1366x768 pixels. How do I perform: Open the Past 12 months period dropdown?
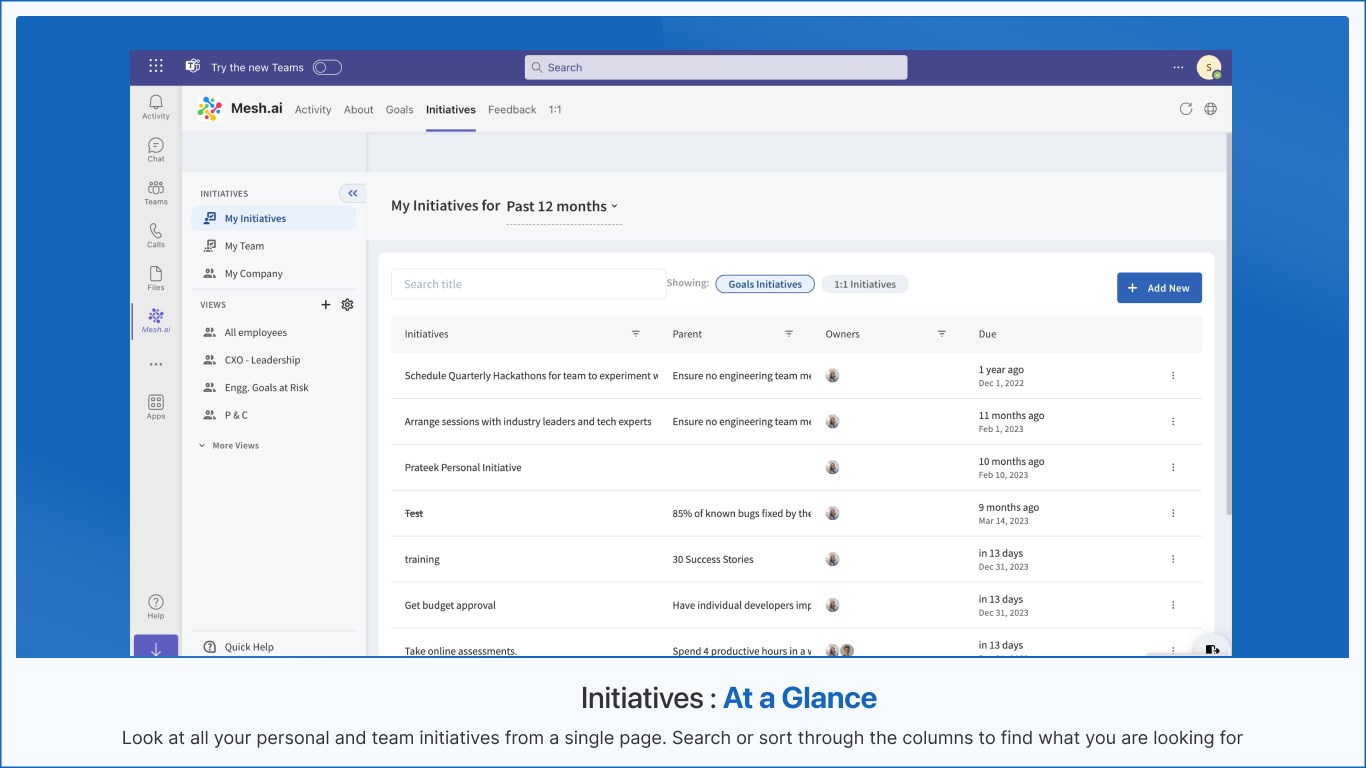(x=563, y=207)
